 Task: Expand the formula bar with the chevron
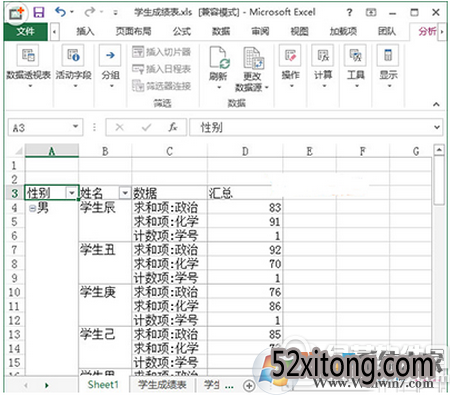[x=437, y=127]
